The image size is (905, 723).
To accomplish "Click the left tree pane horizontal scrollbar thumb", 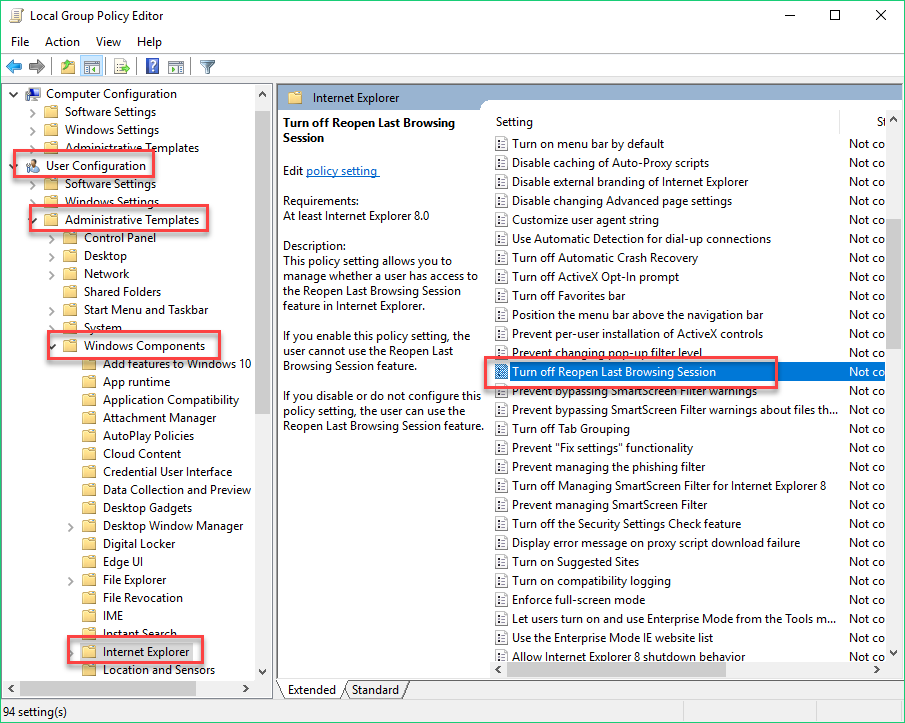I will pos(108,688).
